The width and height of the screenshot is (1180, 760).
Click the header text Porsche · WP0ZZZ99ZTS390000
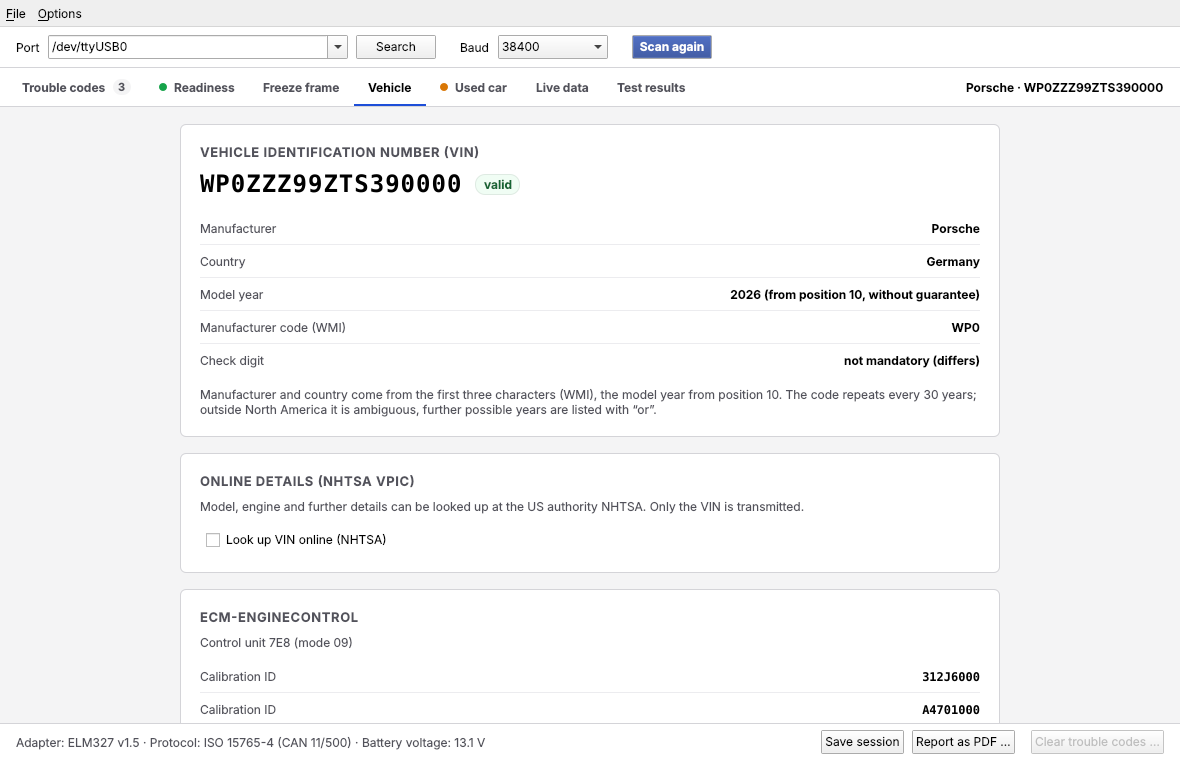tap(1064, 87)
